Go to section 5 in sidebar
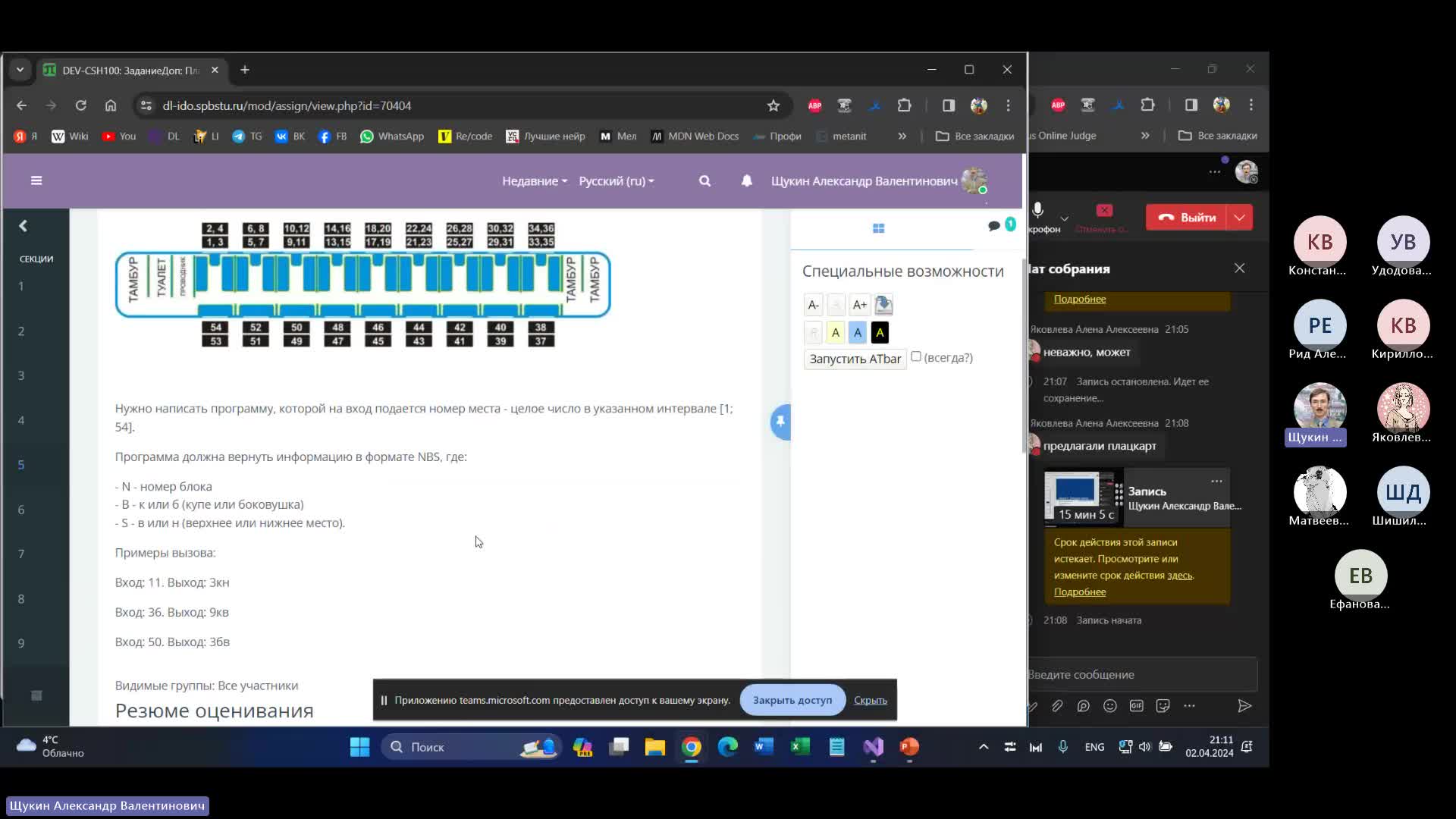Image resolution: width=1456 pixels, height=819 pixels. (x=21, y=465)
